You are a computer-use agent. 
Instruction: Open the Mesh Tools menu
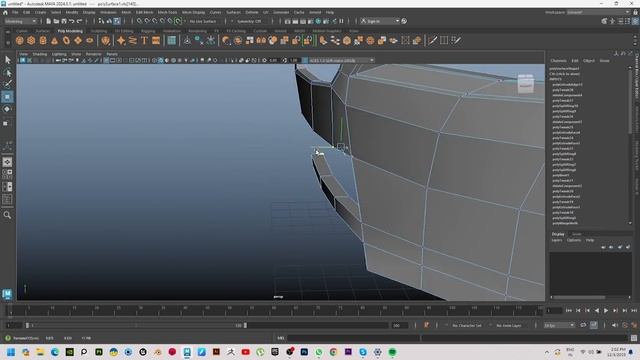pos(167,12)
